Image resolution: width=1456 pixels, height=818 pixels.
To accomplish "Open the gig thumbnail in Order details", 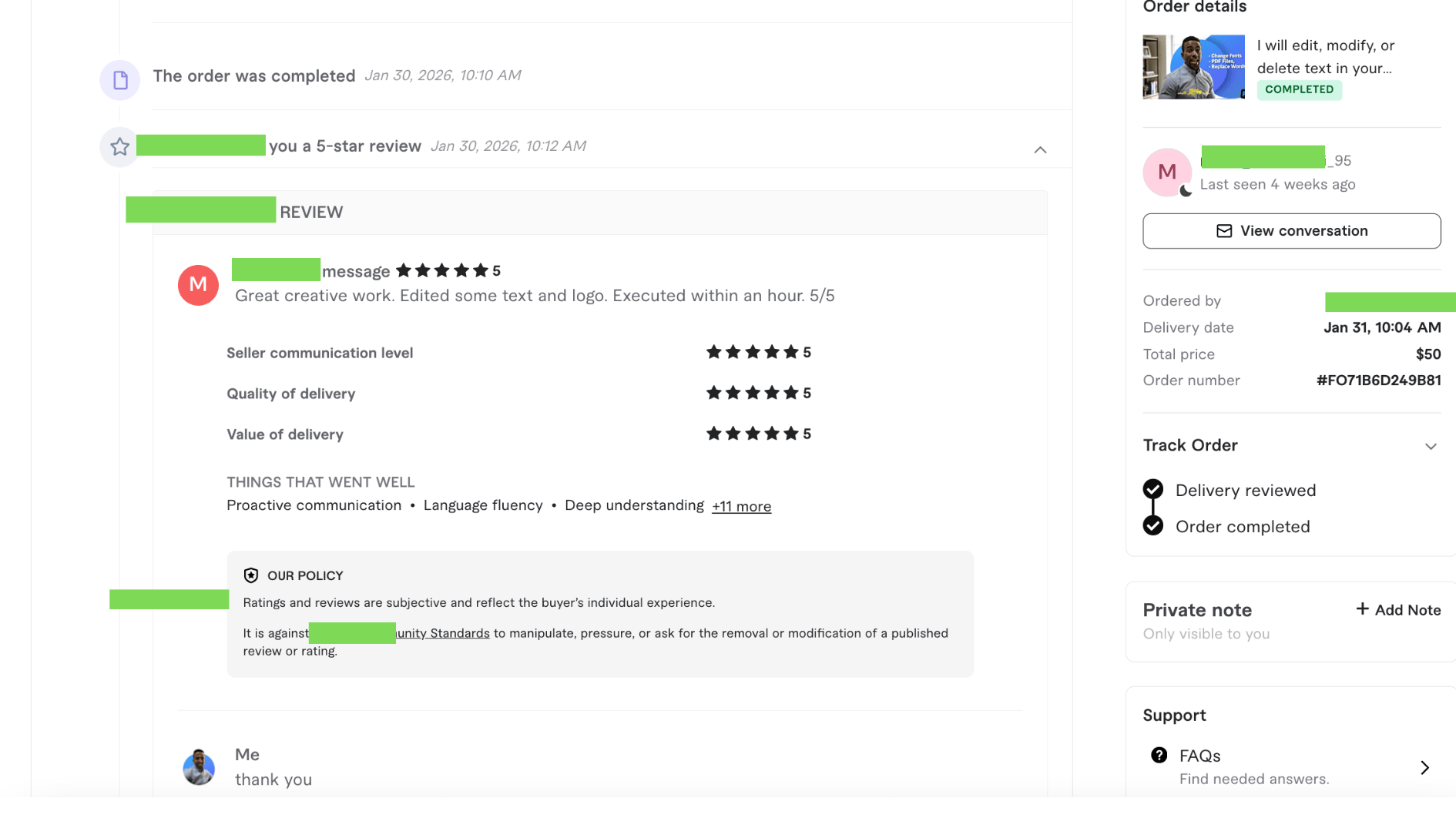I will (x=1193, y=67).
